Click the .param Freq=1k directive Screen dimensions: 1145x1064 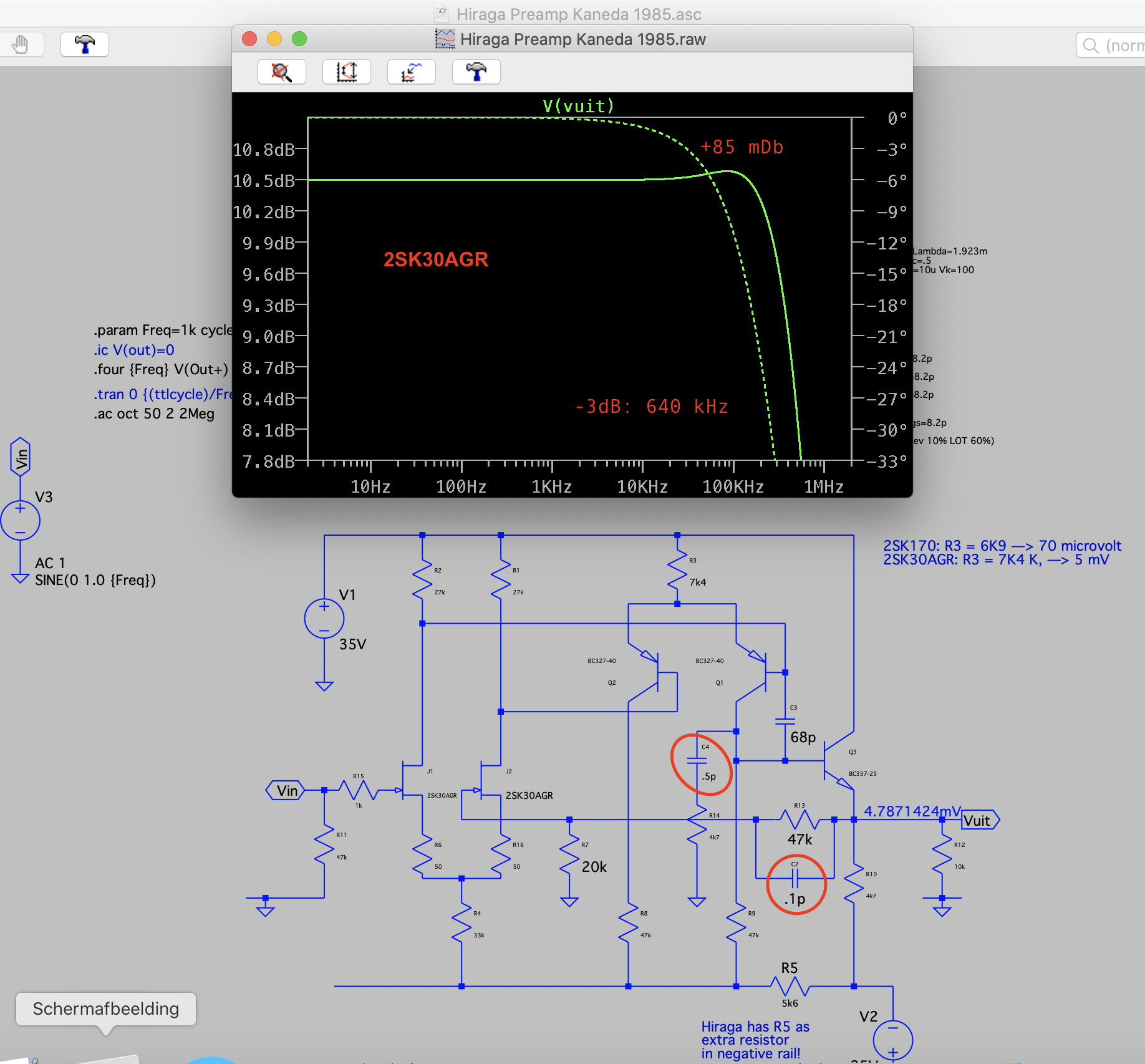click(162, 330)
